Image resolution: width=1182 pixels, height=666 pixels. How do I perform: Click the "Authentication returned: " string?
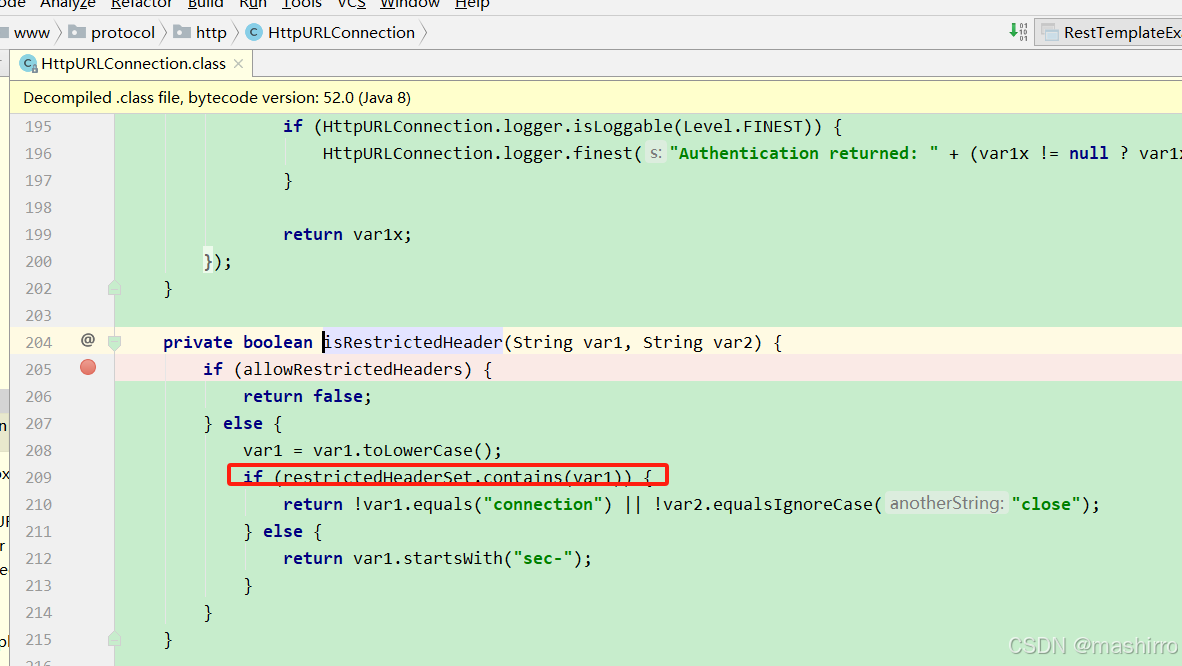pyautogui.click(x=804, y=154)
